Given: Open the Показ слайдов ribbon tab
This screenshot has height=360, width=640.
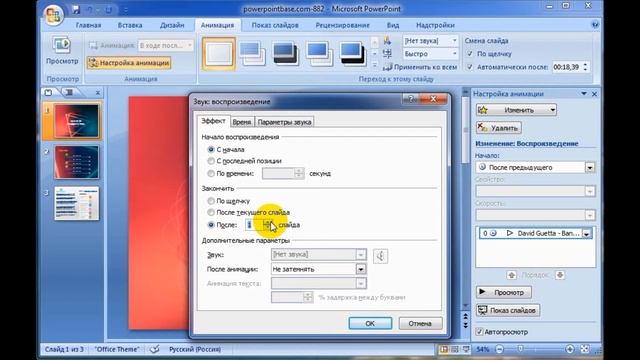Looking at the screenshot, I should coord(275,25).
